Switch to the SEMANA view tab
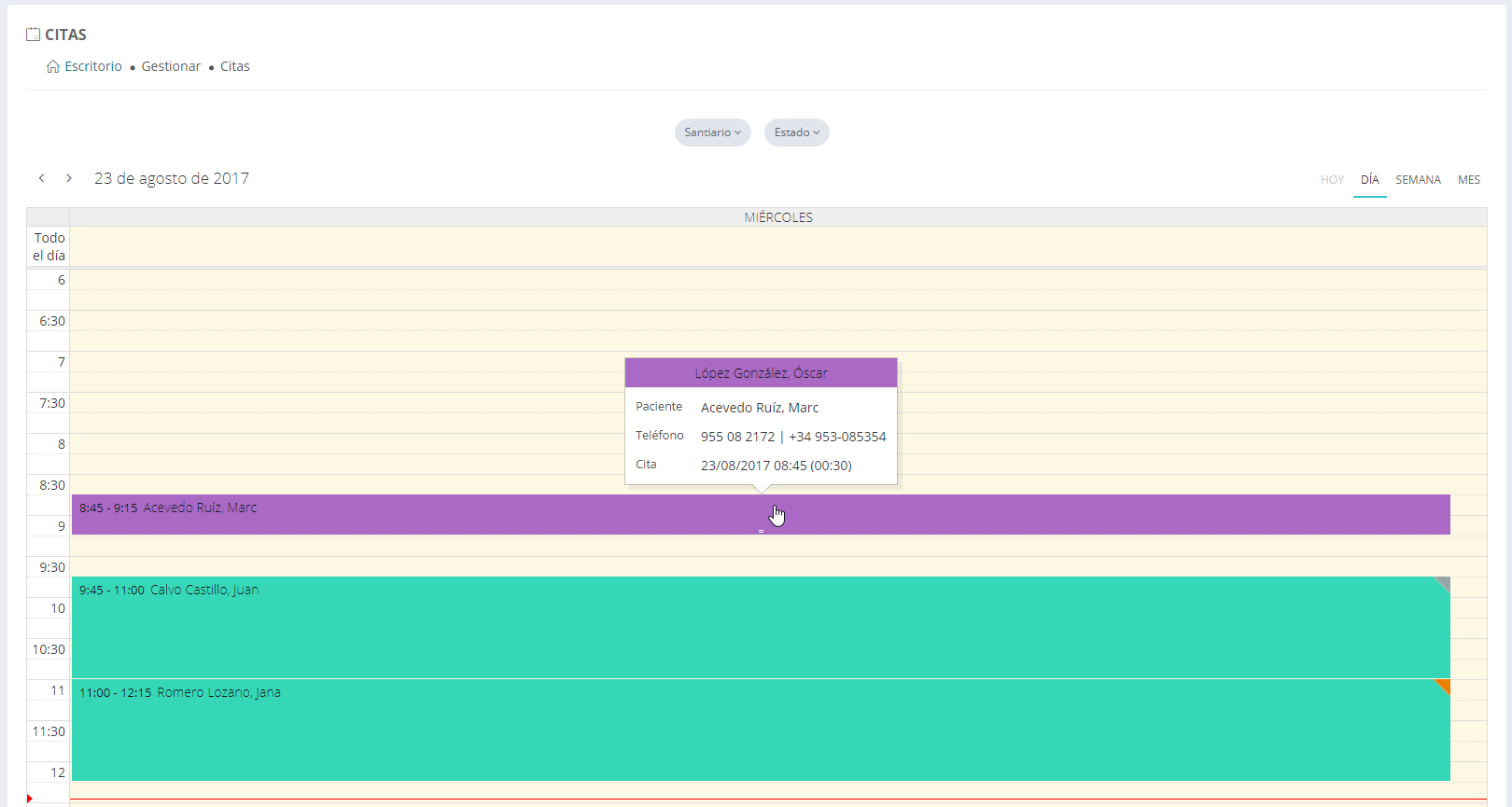This screenshot has width=1512, height=807. coord(1418,180)
